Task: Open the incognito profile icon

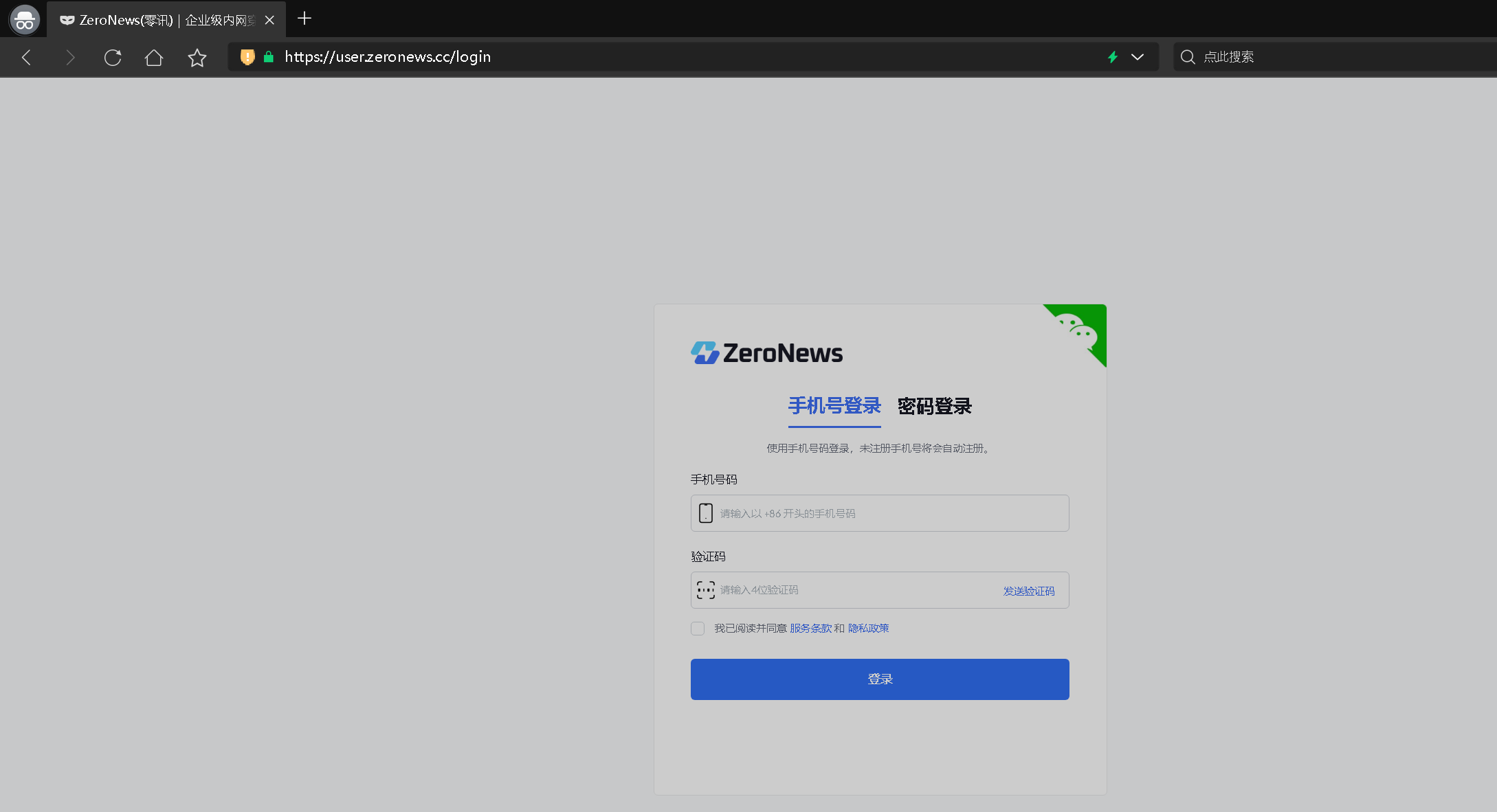Action: click(25, 20)
